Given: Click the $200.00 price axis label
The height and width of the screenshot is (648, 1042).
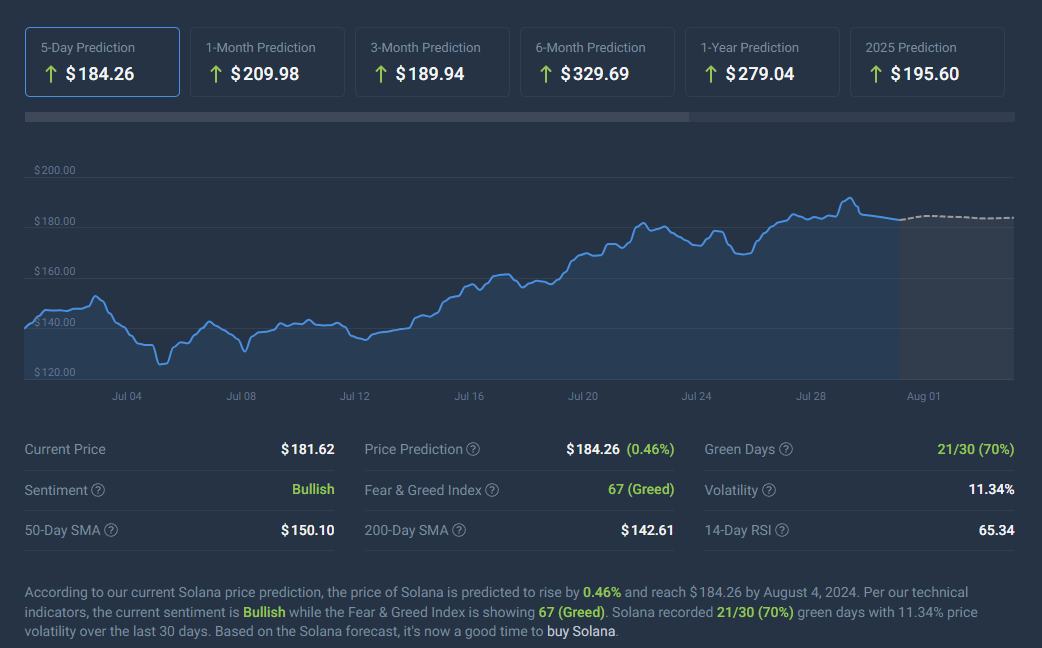Looking at the screenshot, I should pyautogui.click(x=54, y=170).
